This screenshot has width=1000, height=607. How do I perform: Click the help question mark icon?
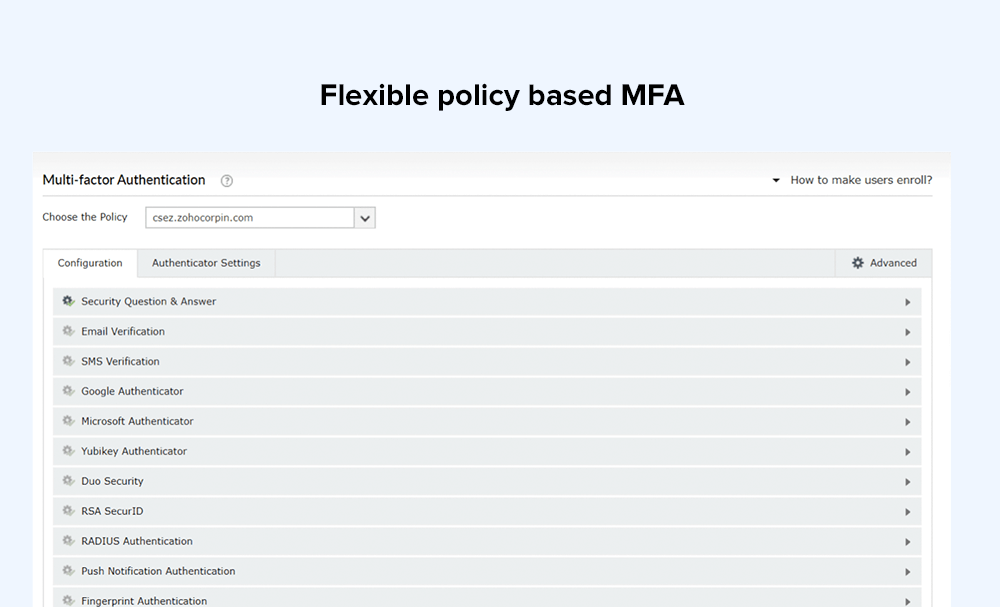point(227,181)
